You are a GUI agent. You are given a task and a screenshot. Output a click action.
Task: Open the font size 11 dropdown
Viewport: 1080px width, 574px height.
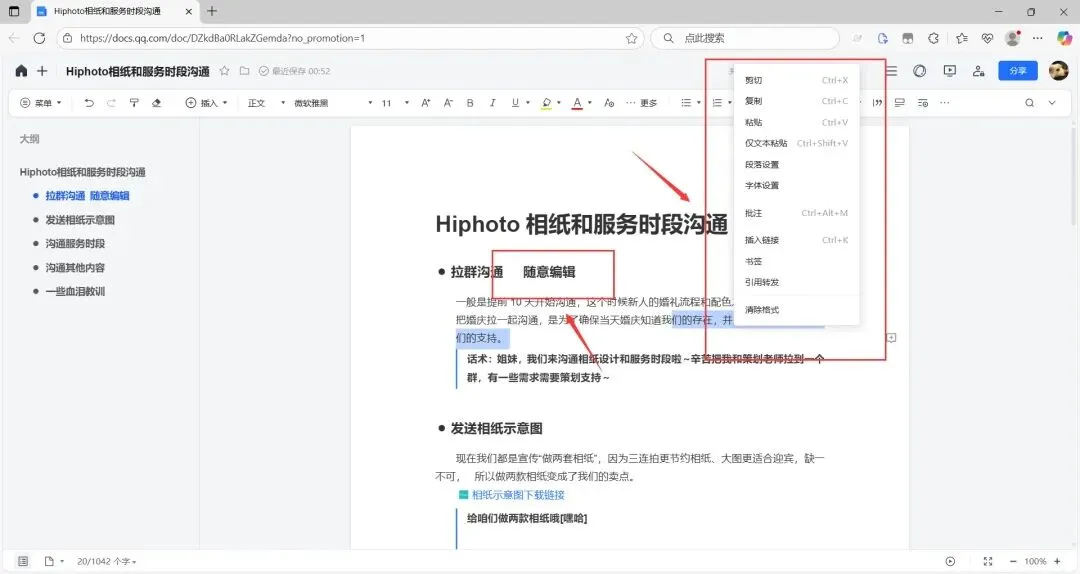pyautogui.click(x=395, y=103)
